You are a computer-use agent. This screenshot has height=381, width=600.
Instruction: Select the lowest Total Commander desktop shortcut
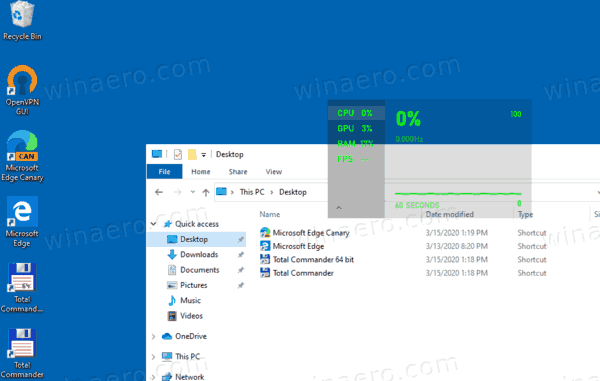point(22,353)
